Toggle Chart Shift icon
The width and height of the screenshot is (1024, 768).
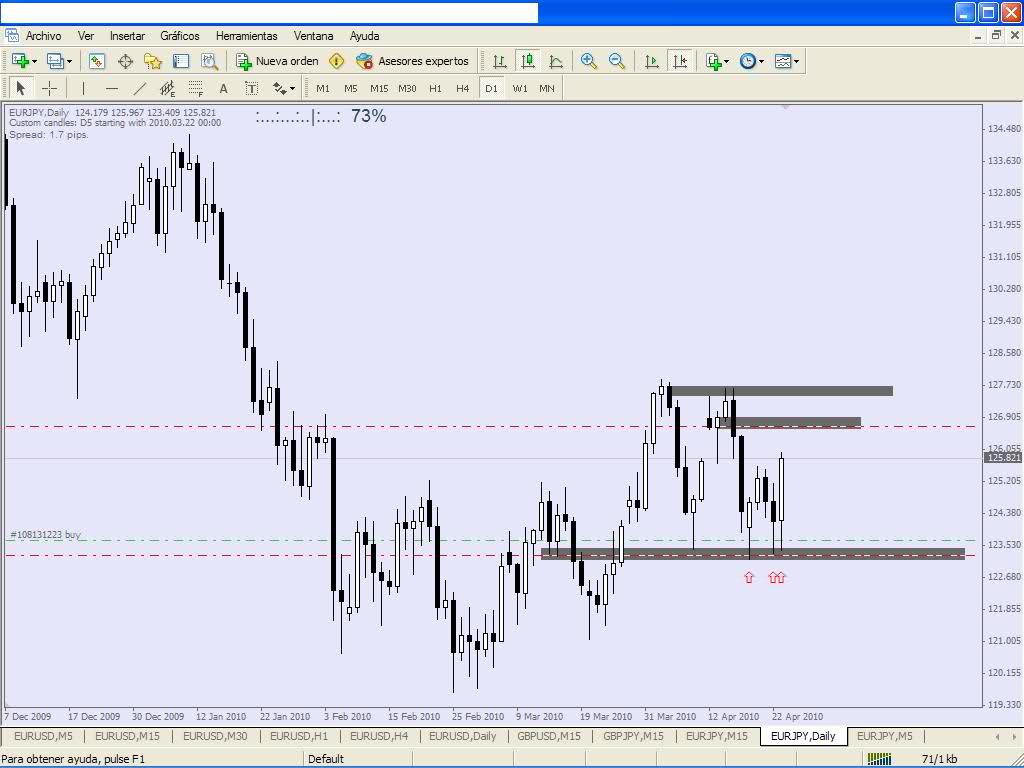pyautogui.click(x=680, y=61)
